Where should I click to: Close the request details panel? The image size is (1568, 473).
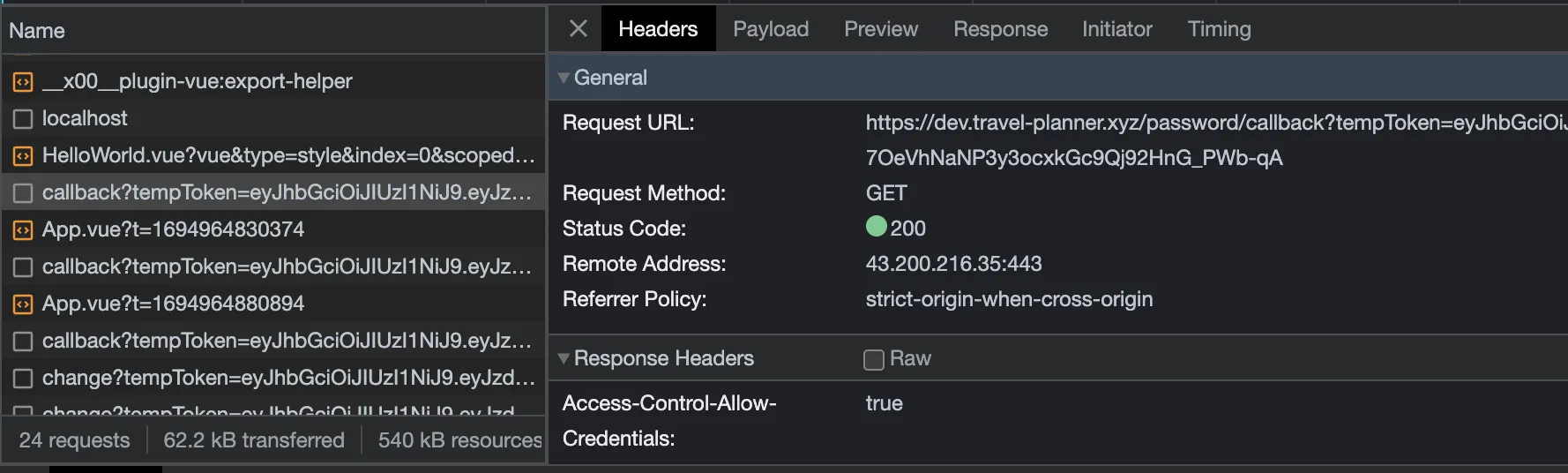point(579,29)
